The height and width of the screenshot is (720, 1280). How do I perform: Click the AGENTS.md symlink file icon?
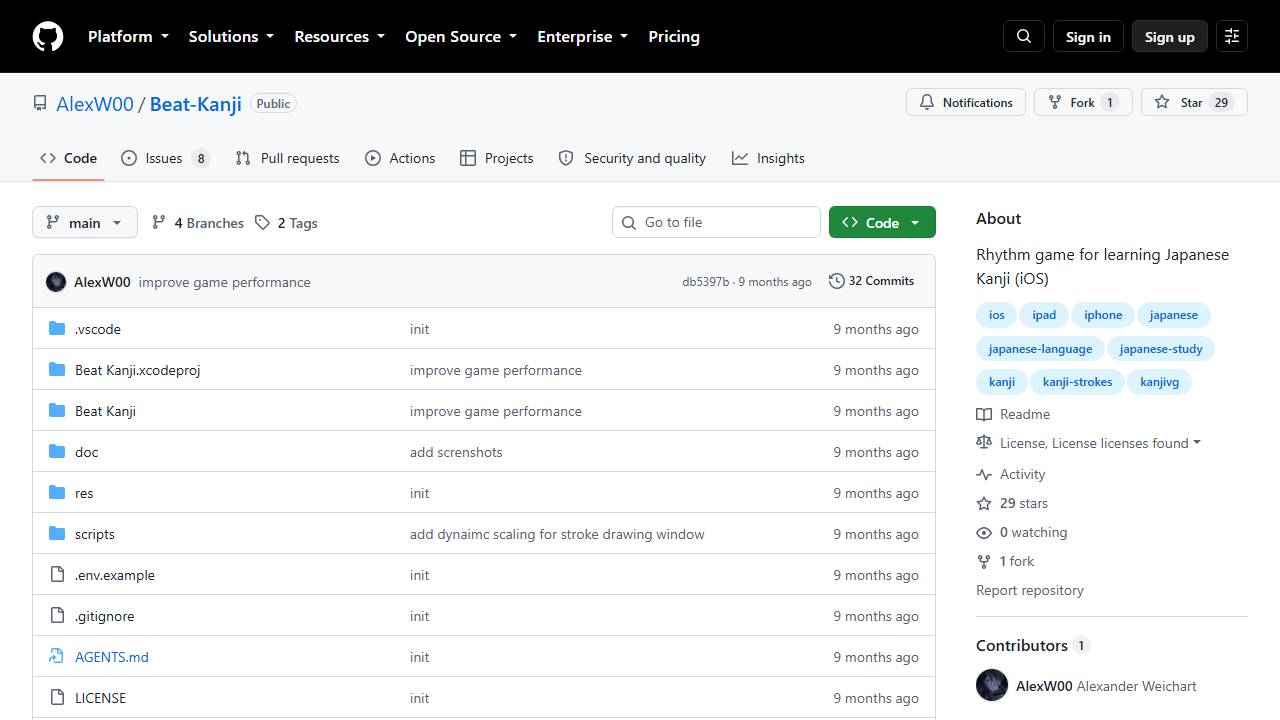click(x=57, y=657)
